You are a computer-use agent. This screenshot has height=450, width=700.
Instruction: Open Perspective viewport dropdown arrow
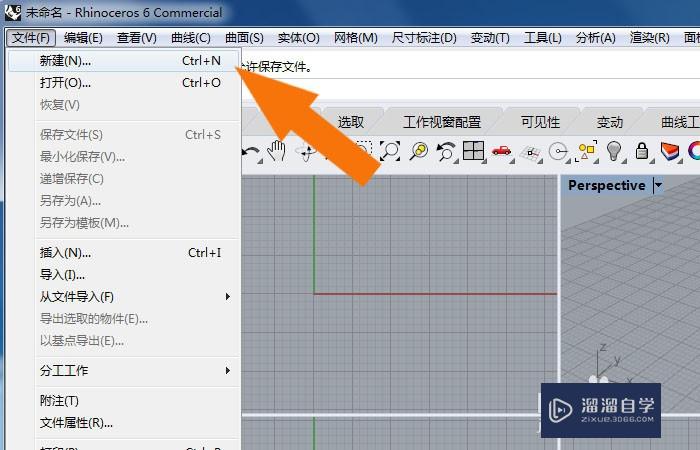(658, 185)
